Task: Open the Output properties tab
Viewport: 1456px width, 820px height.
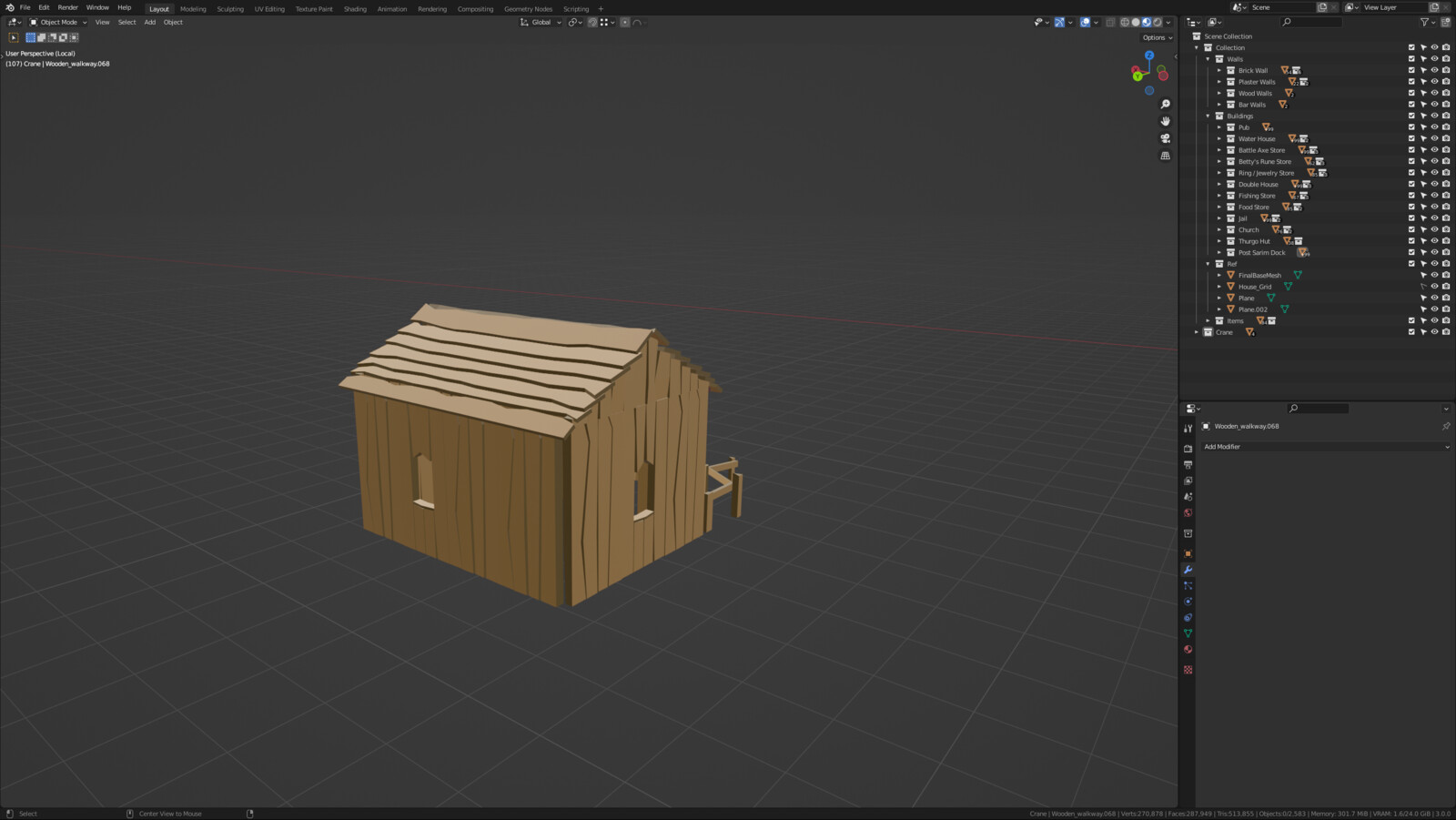Action: [1188, 465]
